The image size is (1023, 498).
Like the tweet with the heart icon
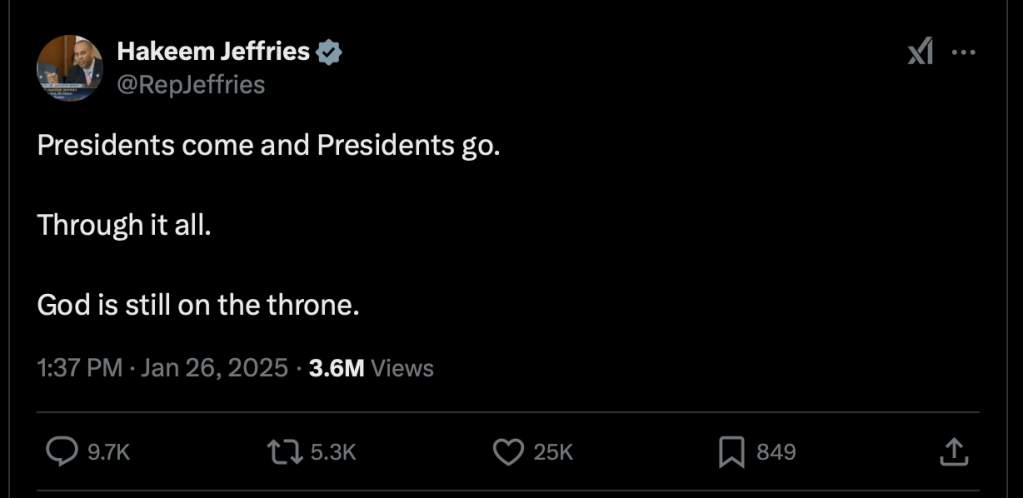point(509,452)
